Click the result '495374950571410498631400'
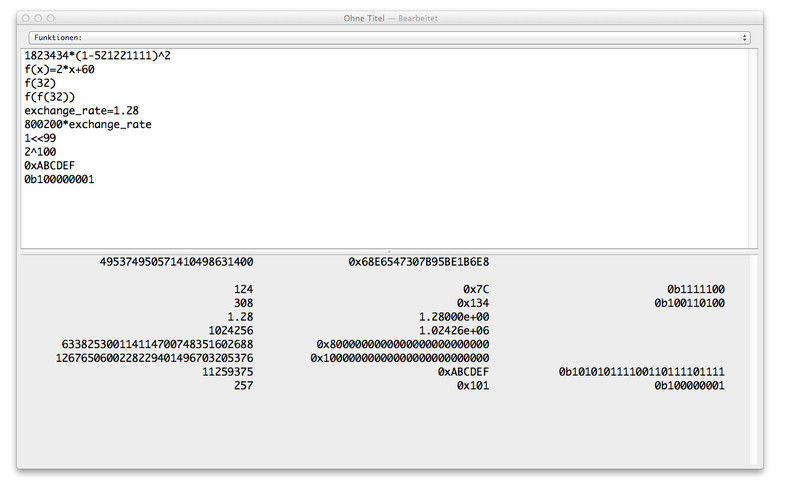Viewport: 800px width, 500px height. pyautogui.click(x=177, y=262)
